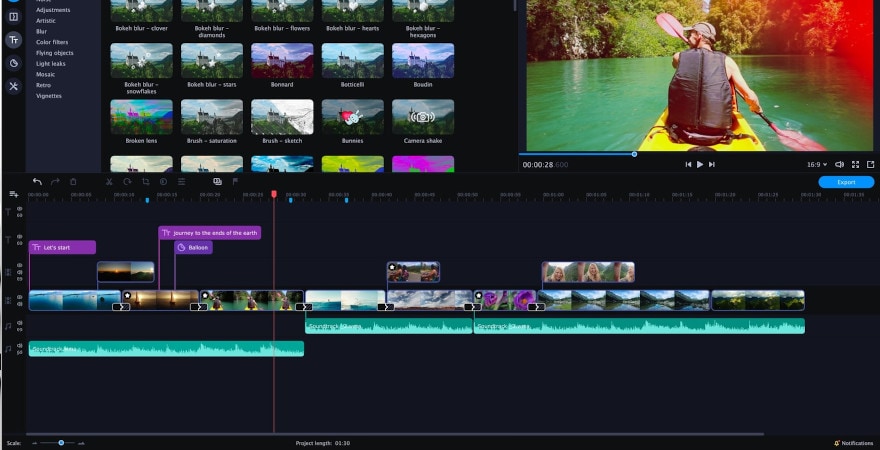The image size is (880, 450).
Task: Mute the preview player volume
Action: coord(839,164)
